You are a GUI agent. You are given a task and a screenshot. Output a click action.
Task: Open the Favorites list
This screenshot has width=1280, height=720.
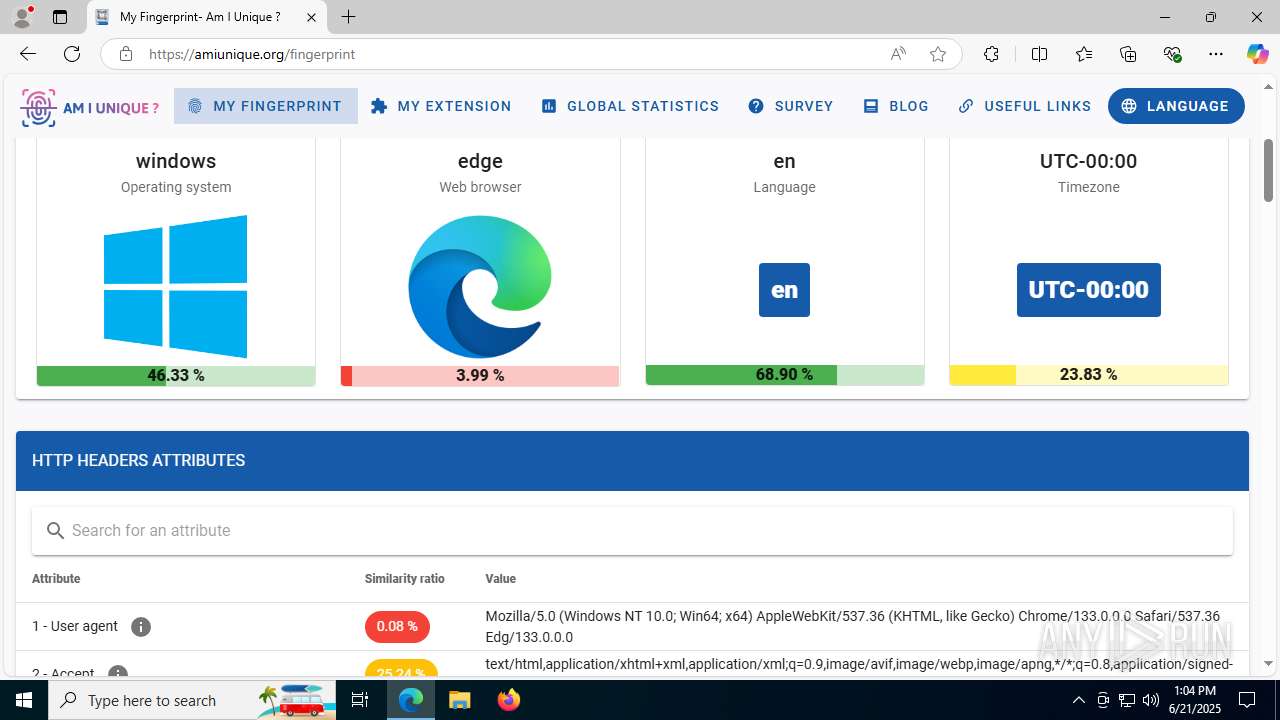[1084, 54]
